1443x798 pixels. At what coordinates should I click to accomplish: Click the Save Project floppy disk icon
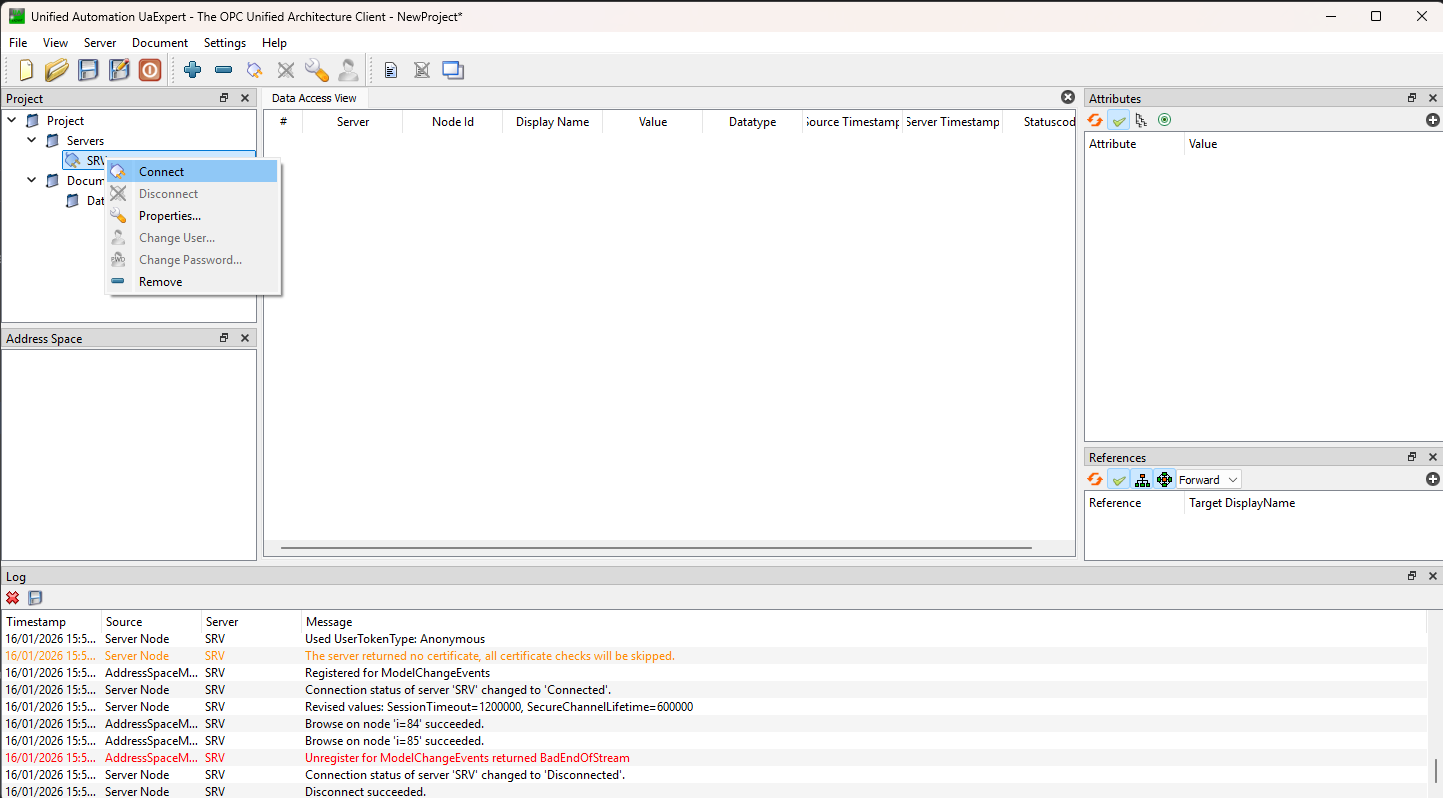(89, 70)
